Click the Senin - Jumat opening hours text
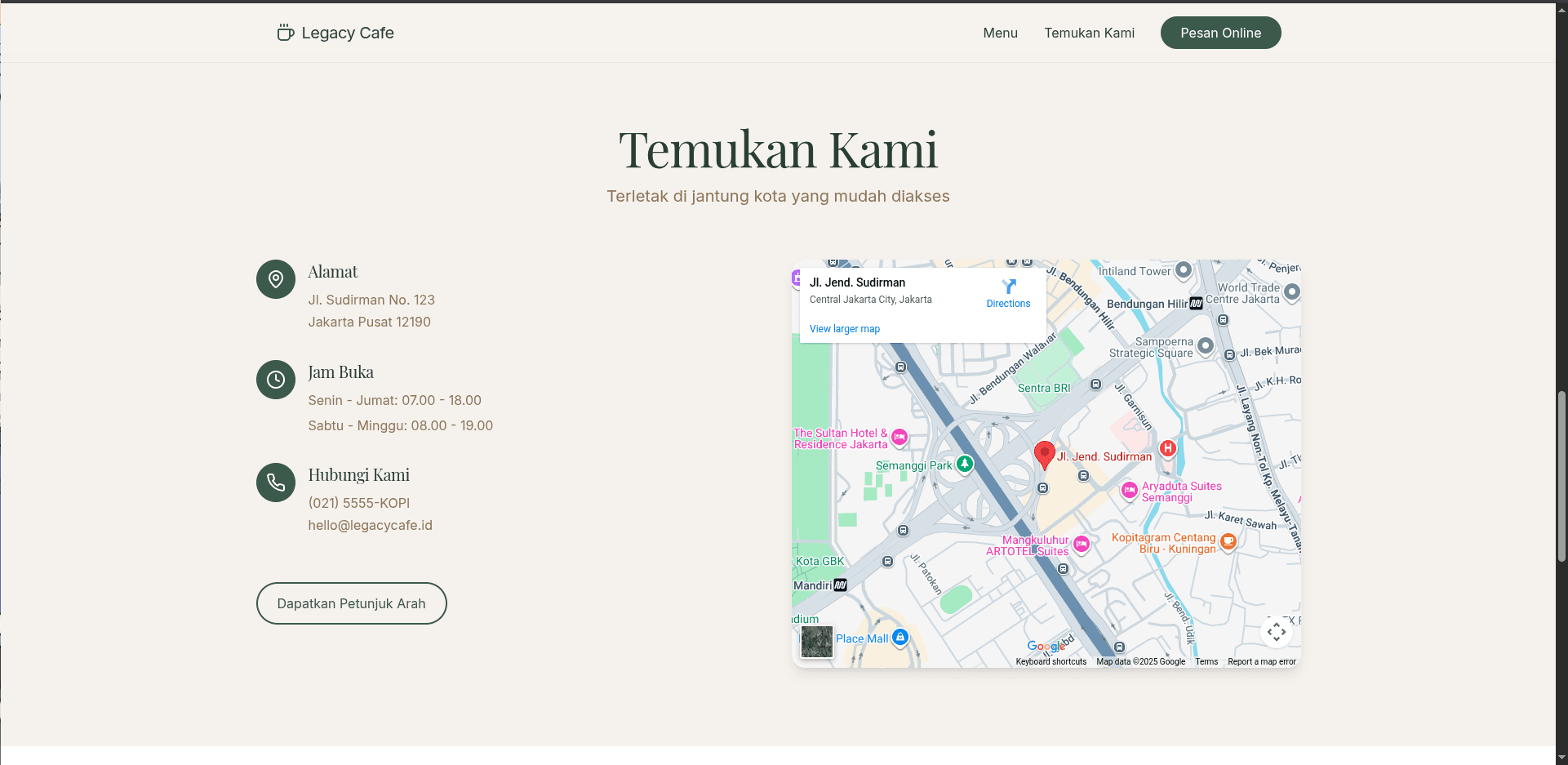 pos(394,400)
